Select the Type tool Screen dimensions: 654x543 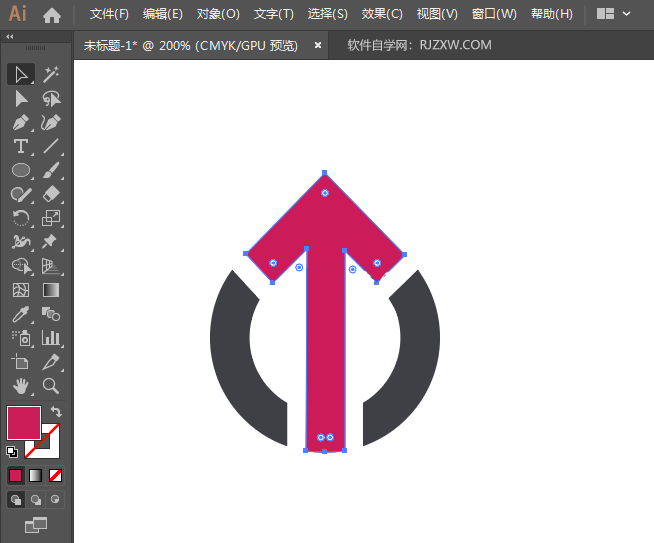(21, 146)
